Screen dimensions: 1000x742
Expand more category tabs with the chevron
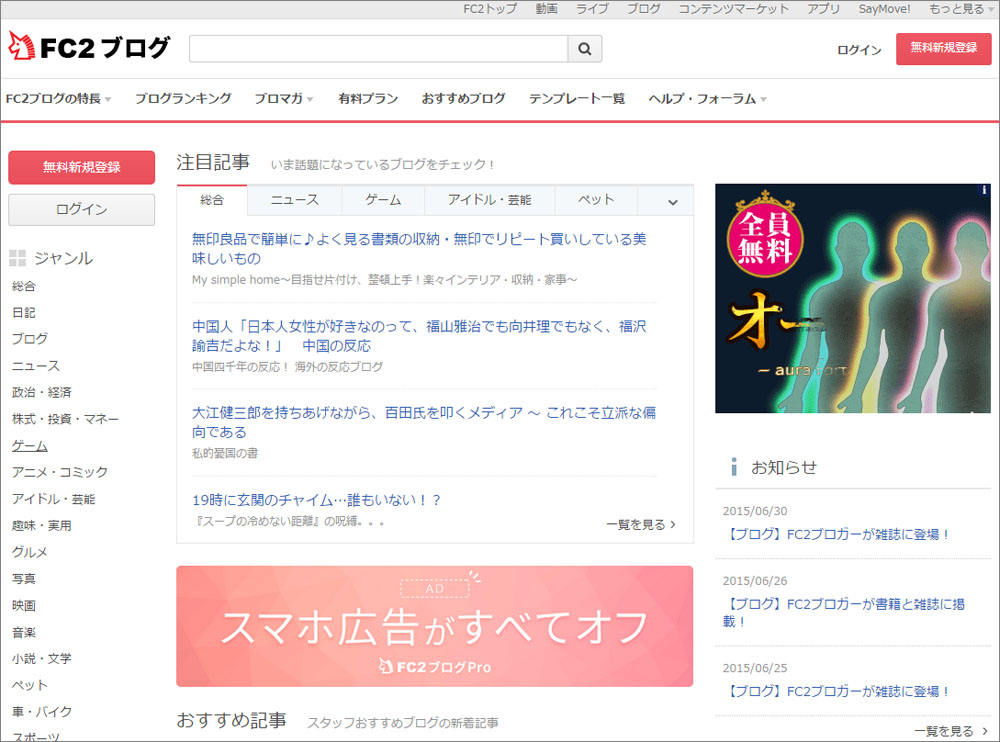pyautogui.click(x=672, y=202)
